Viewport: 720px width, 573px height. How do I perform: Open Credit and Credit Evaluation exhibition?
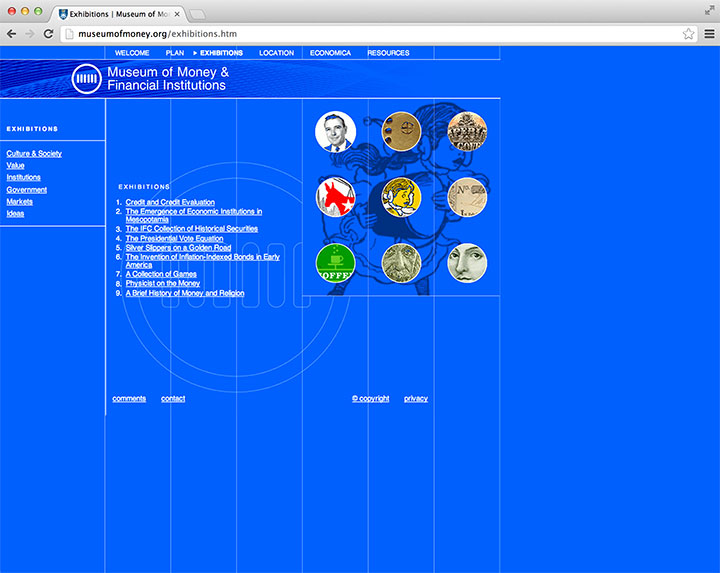pyautogui.click(x=170, y=202)
